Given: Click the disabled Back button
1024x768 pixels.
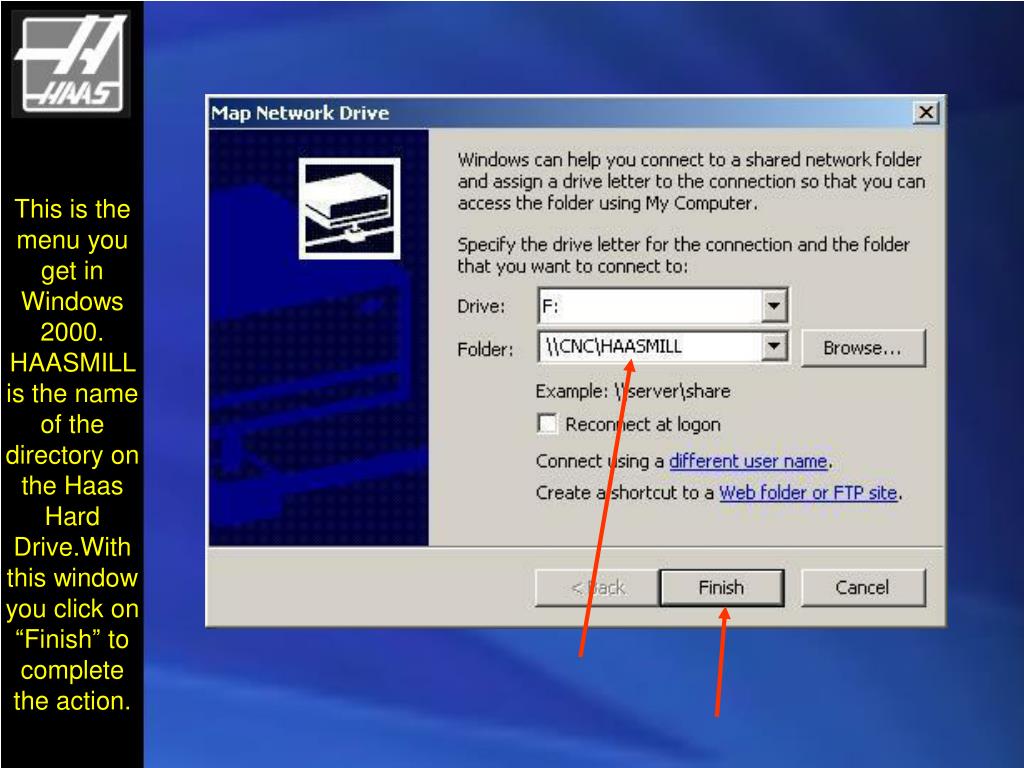Looking at the screenshot, I should pos(597,588).
